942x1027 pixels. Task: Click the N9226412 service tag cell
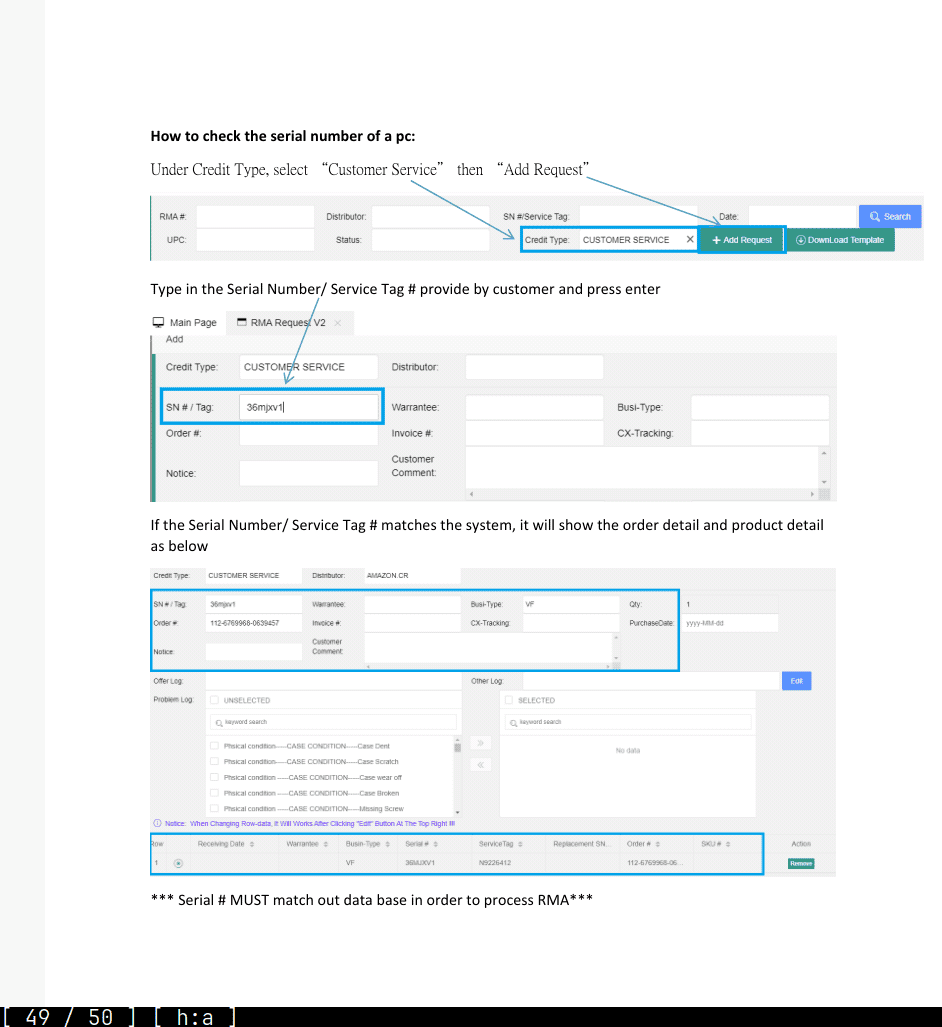495,863
